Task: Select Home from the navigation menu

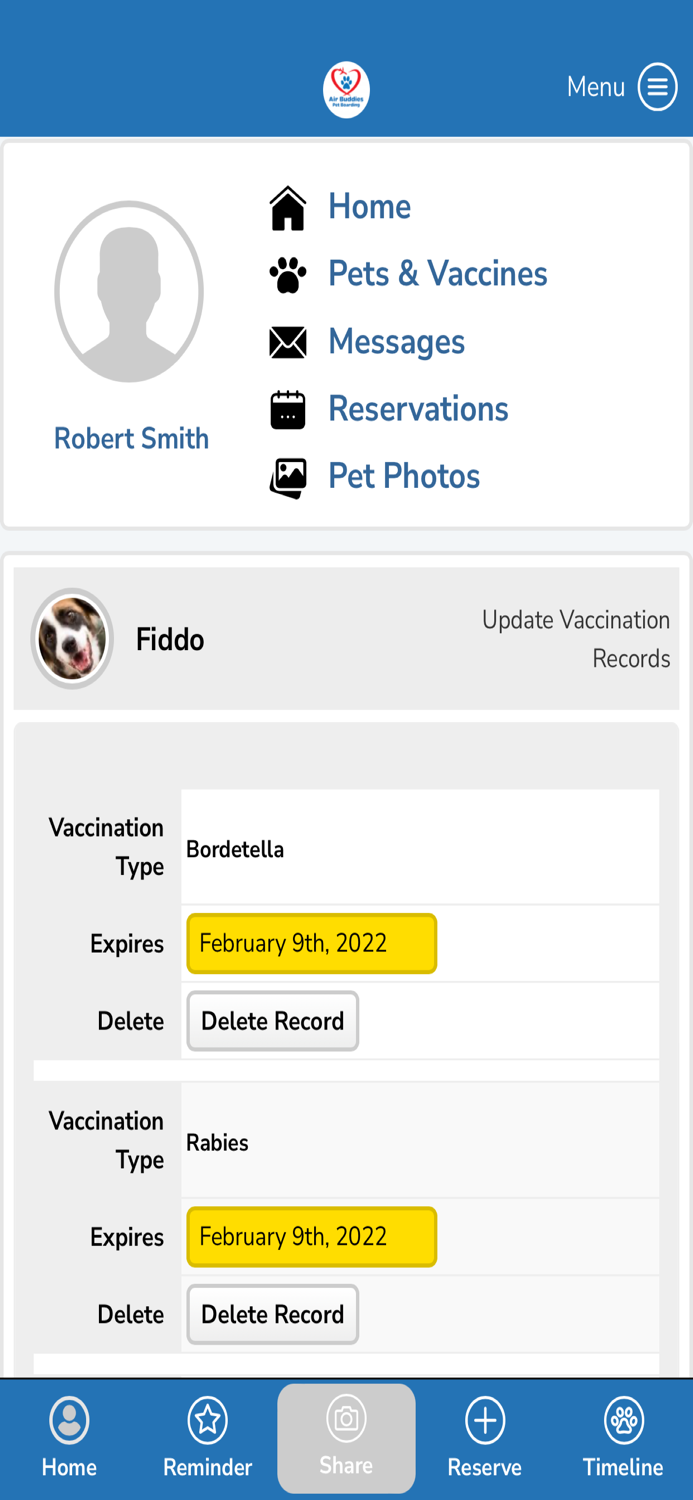Action: pos(369,207)
